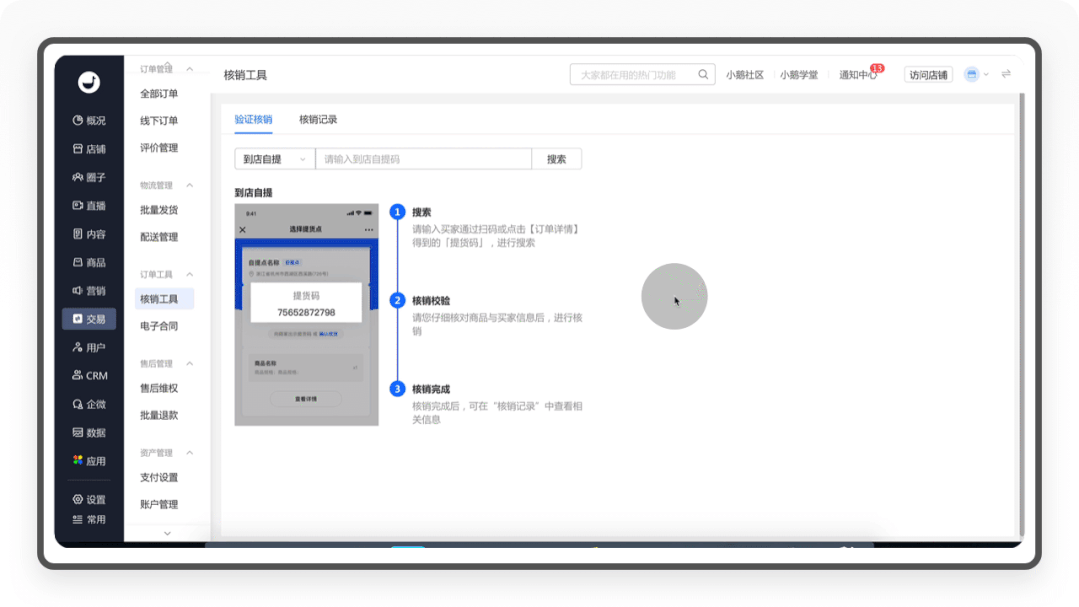Open 概况 overview in sidebar

89,120
